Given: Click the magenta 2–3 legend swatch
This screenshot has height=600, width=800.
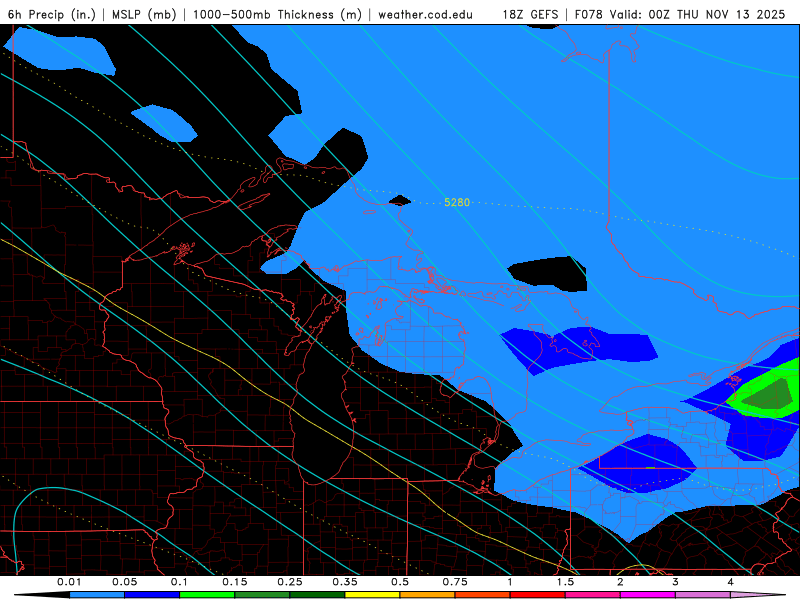Looking at the screenshot, I should [x=648, y=595].
